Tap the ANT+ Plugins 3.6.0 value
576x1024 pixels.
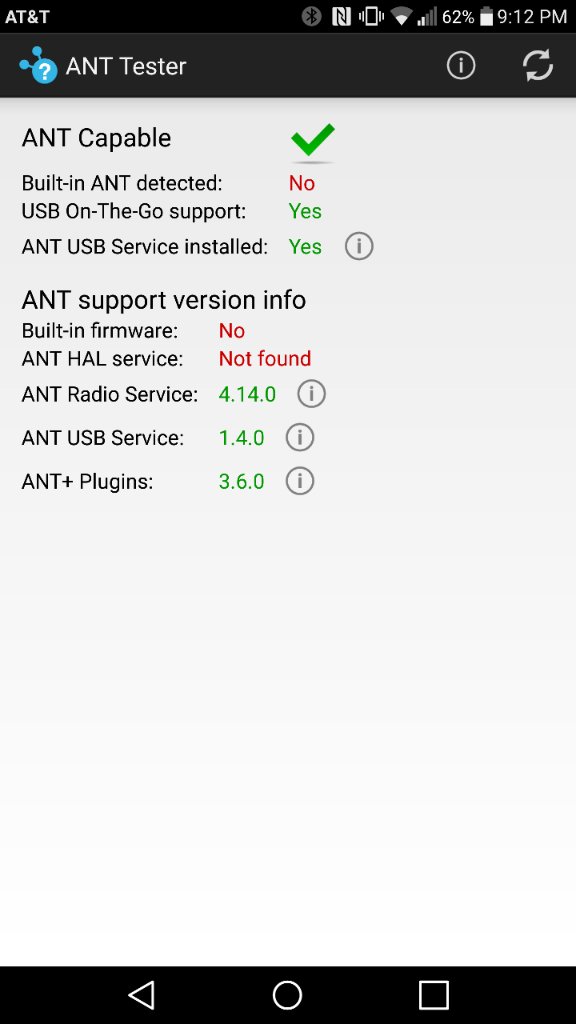tap(241, 482)
